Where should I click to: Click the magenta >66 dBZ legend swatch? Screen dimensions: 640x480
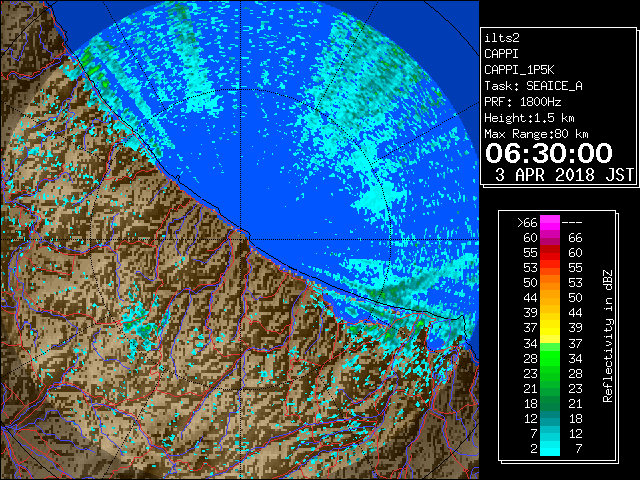point(549,223)
